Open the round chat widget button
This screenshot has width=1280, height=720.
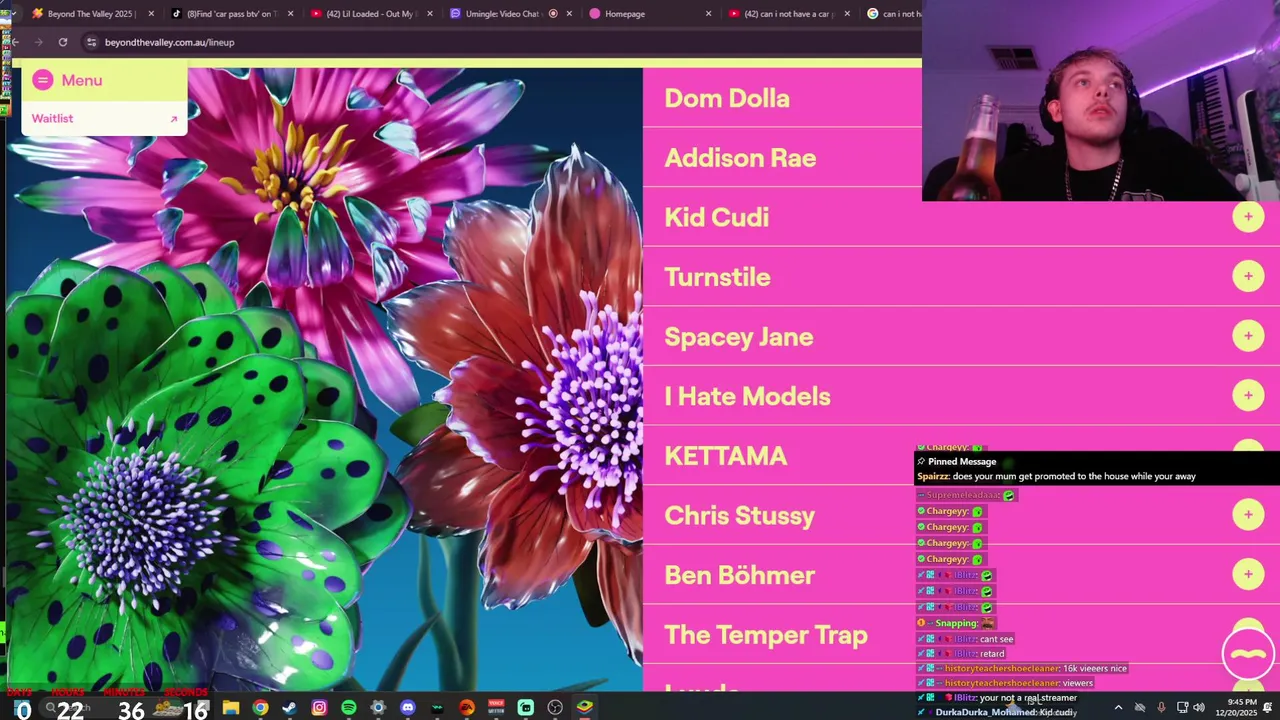pos(1248,653)
